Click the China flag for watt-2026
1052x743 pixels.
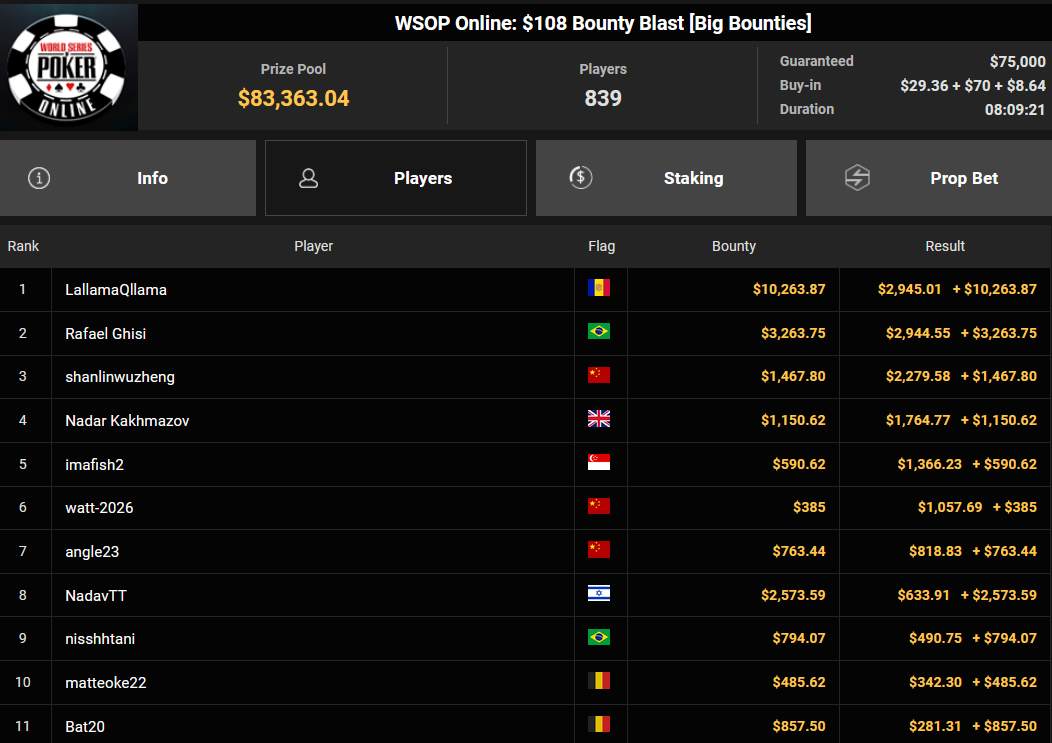[598, 506]
